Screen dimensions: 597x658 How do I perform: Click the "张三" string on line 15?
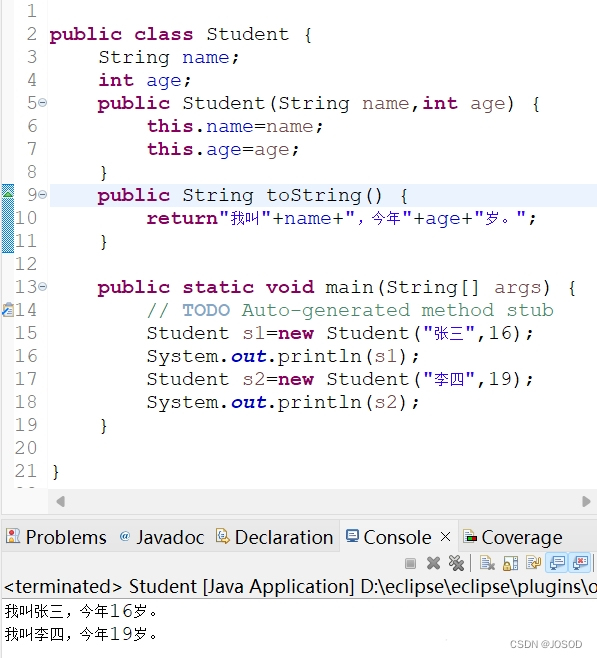tap(449, 334)
